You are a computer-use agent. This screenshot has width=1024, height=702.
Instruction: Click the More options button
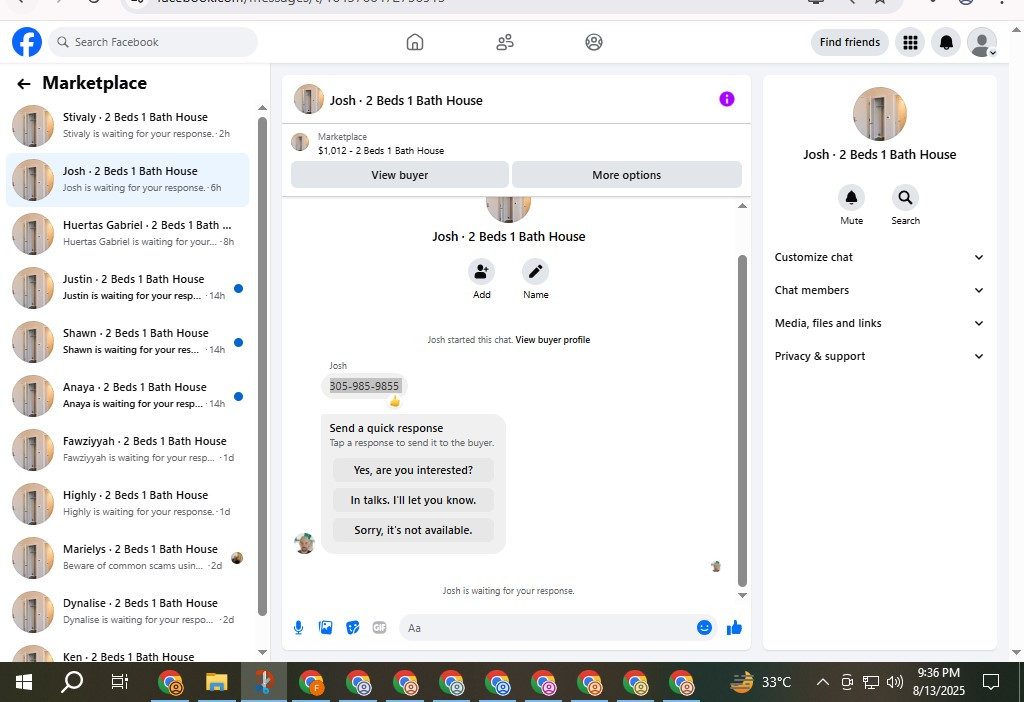626,175
